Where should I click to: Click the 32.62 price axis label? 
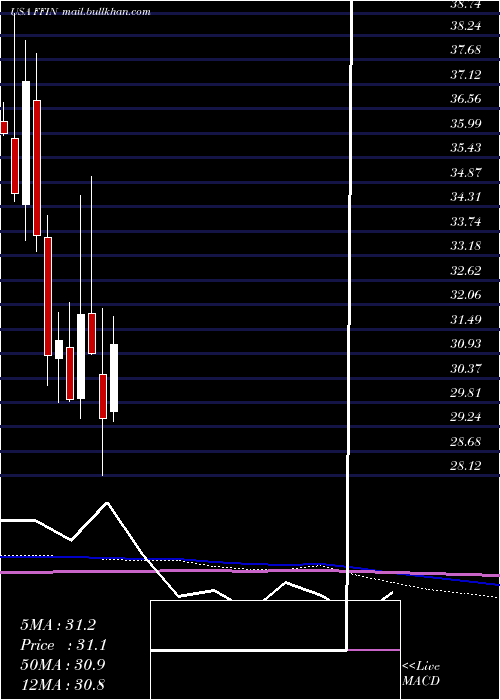click(466, 270)
